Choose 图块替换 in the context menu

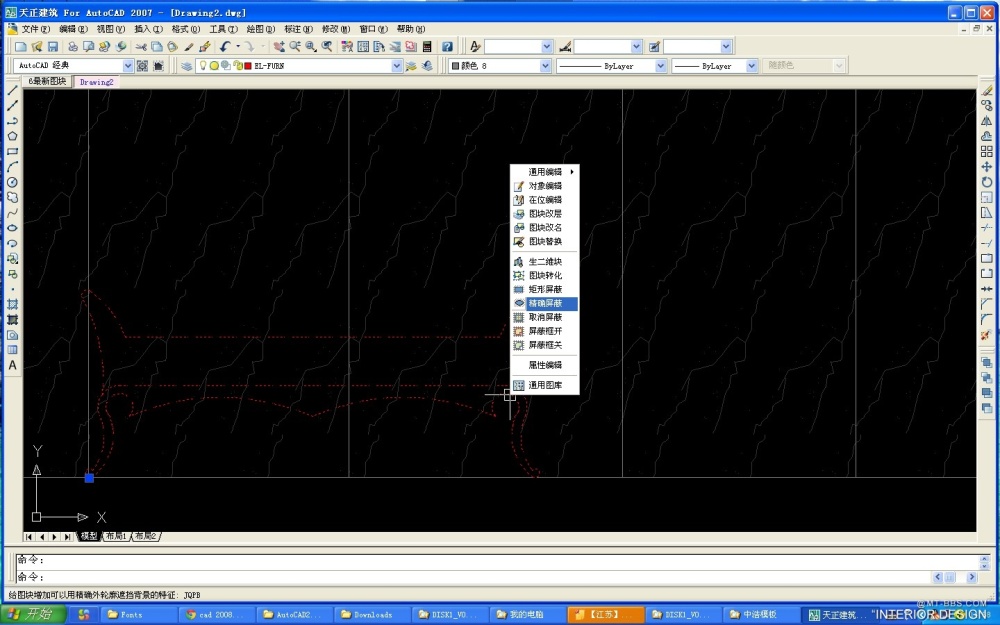pos(545,242)
